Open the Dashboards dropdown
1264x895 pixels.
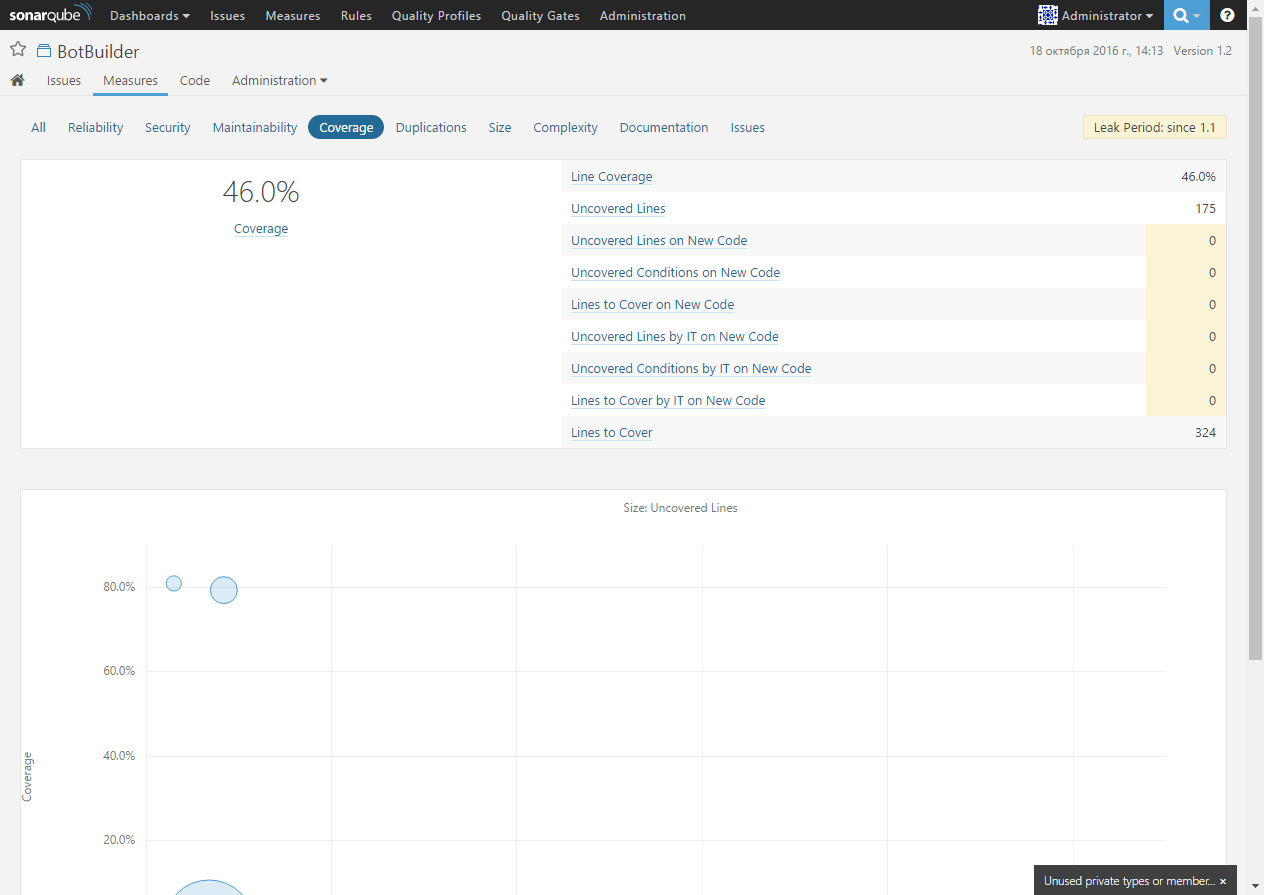(x=148, y=15)
